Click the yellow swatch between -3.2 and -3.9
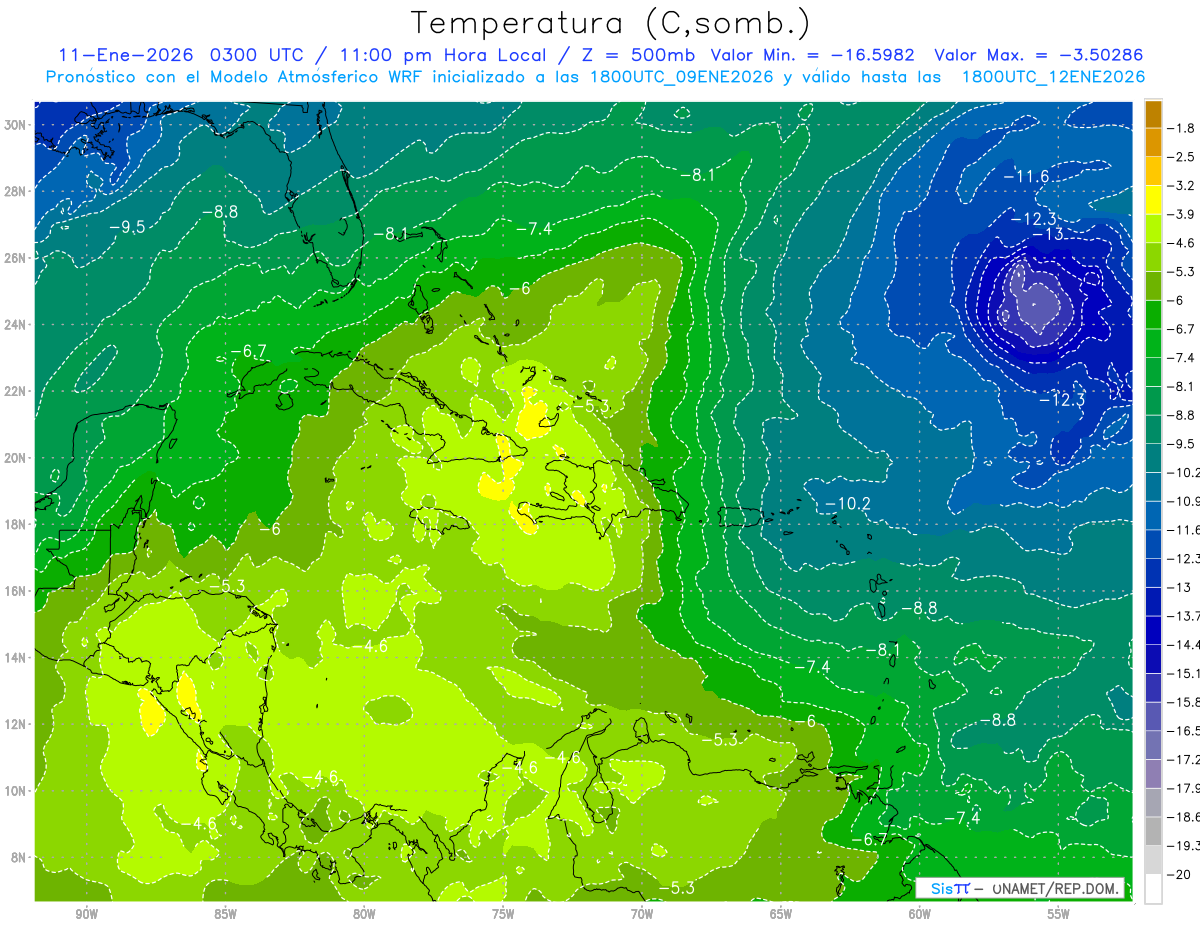Image resolution: width=1200 pixels, height=927 pixels. 1153,200
